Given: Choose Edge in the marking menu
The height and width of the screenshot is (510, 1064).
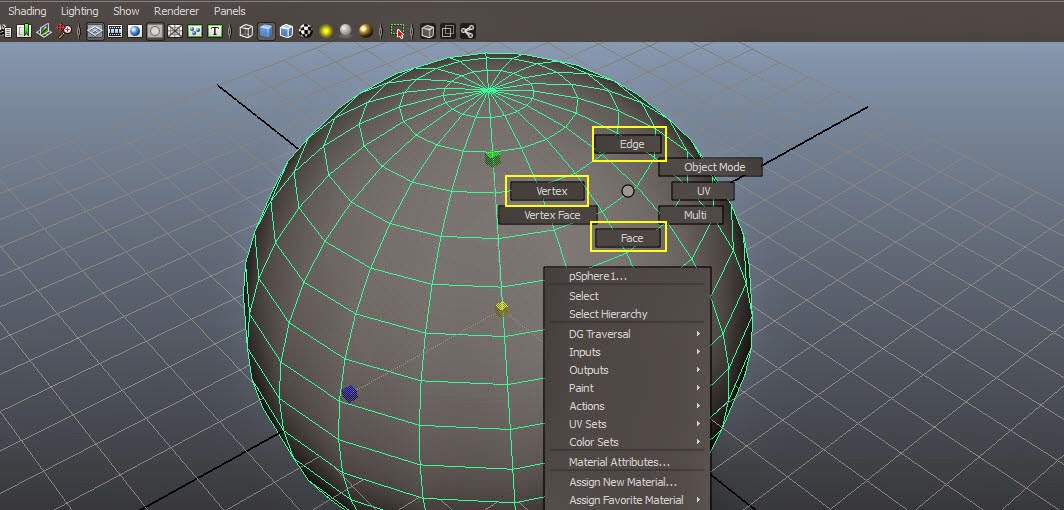Looking at the screenshot, I should click(631, 145).
